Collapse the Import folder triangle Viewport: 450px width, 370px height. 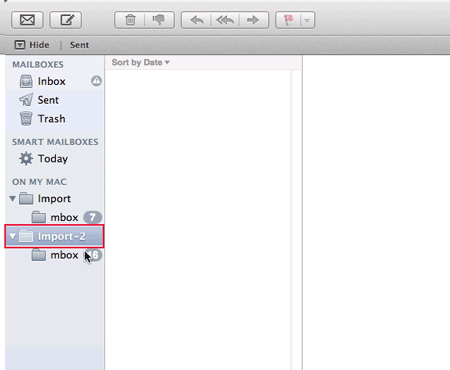click(x=13, y=199)
